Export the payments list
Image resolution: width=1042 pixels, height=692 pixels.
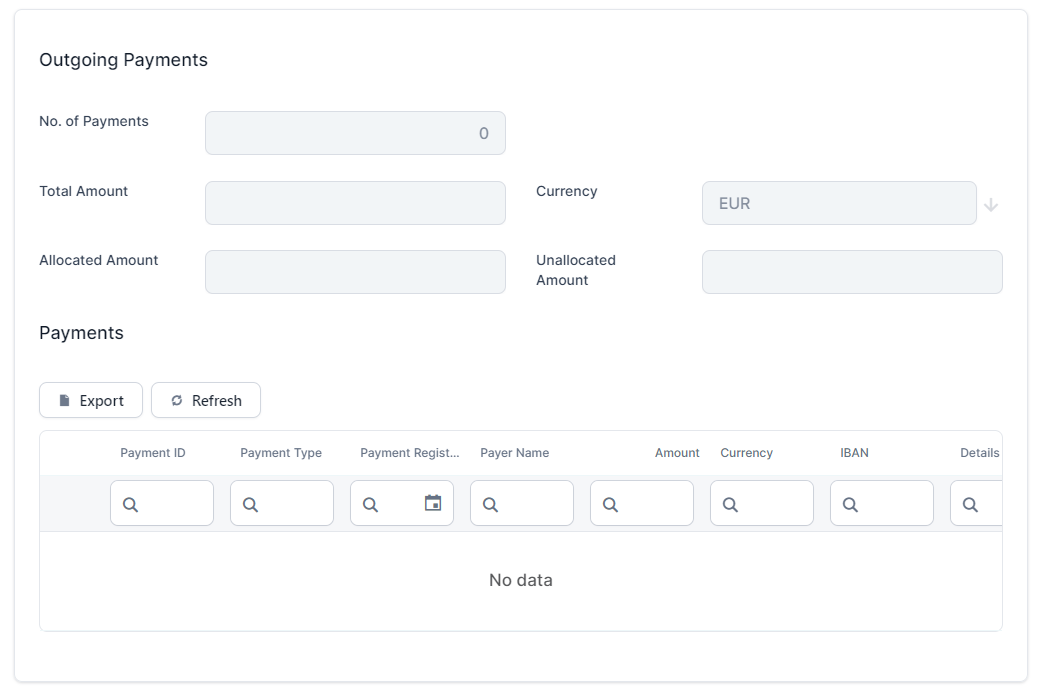point(91,400)
